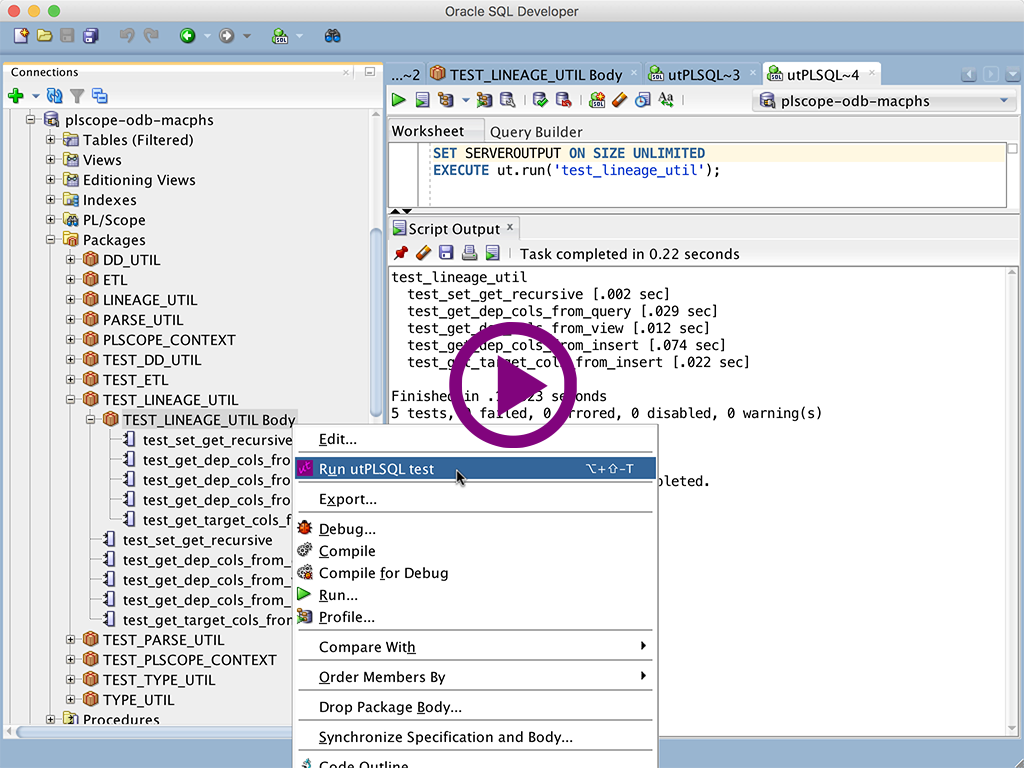Print the script output
The width and height of the screenshot is (1024, 768).
click(x=468, y=253)
